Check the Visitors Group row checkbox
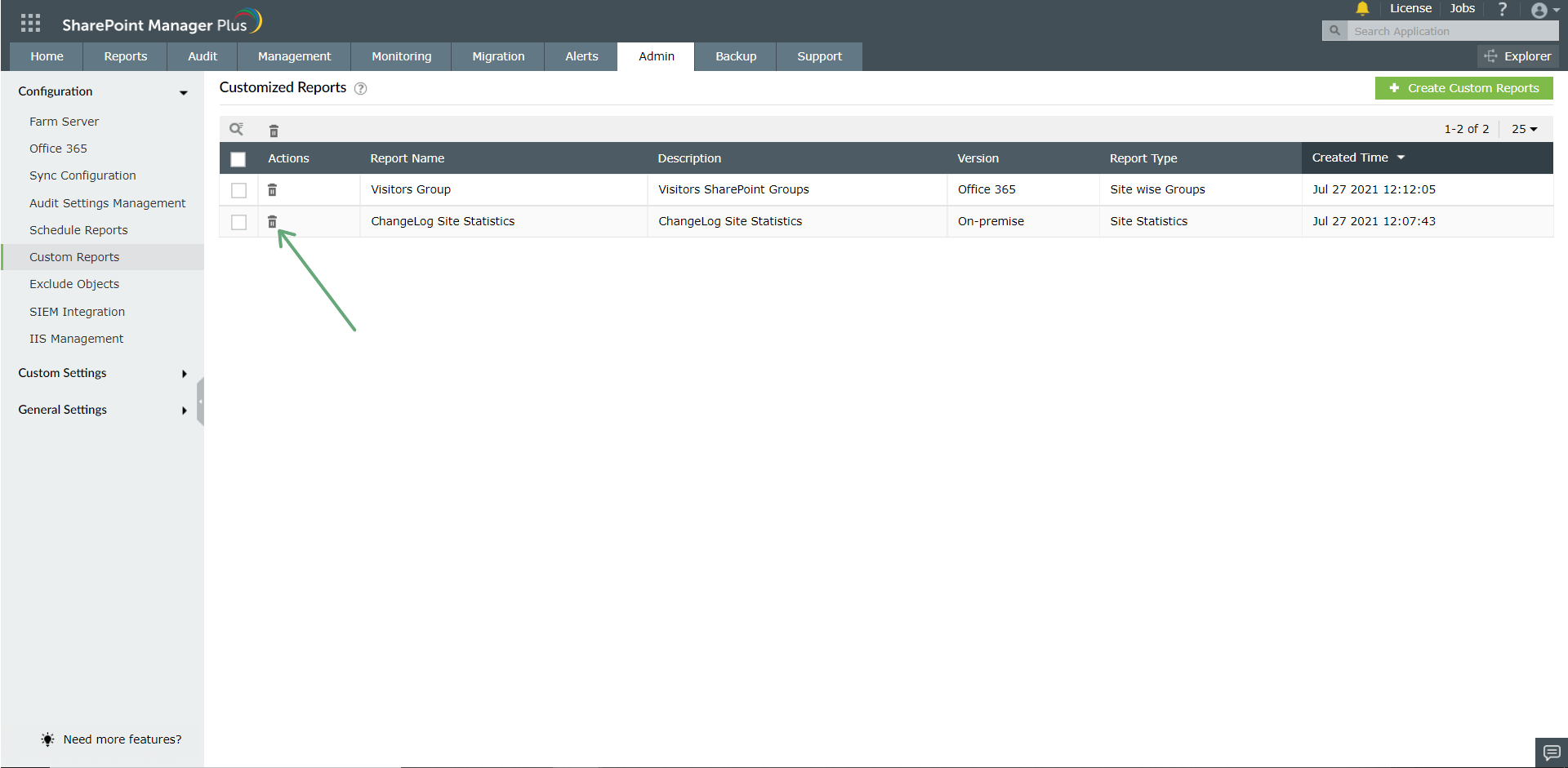This screenshot has height=768, width=1568. pos(238,189)
